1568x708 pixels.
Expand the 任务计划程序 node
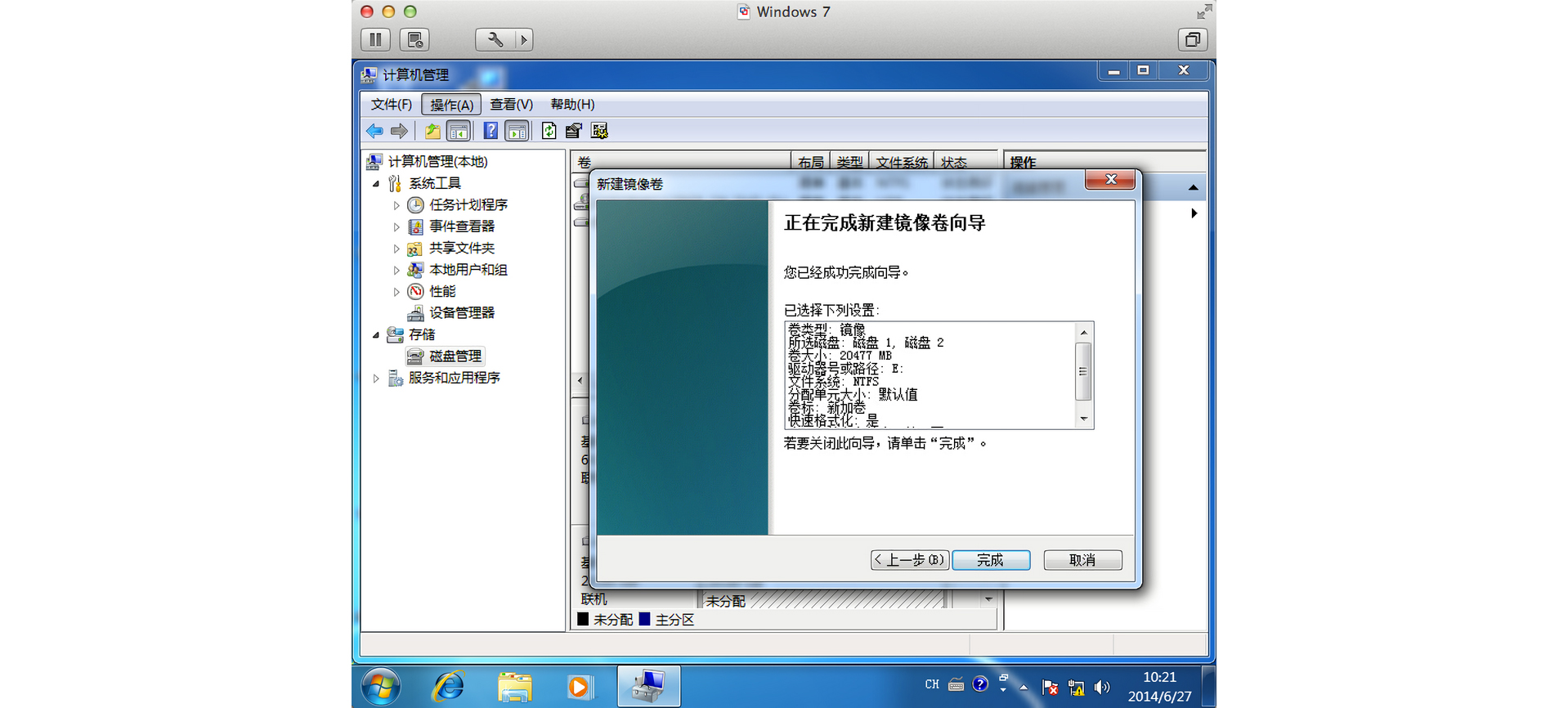click(396, 205)
